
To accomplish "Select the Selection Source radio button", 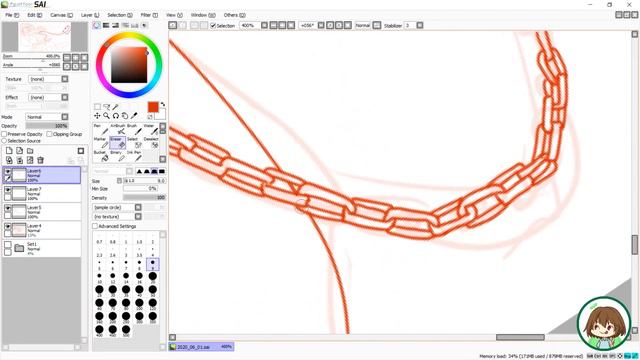I will 4,141.
